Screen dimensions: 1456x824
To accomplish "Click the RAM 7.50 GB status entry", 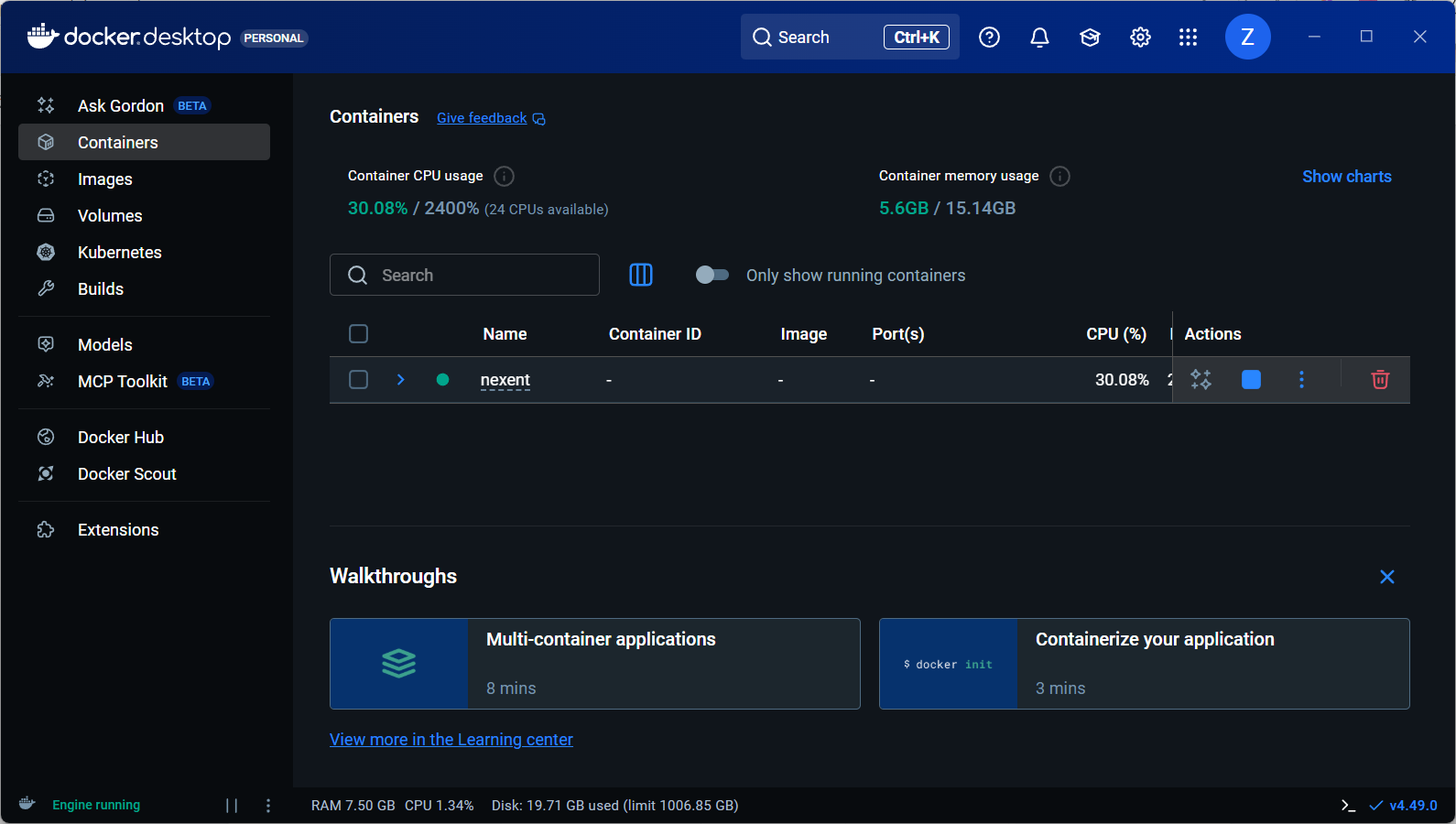I will [353, 806].
